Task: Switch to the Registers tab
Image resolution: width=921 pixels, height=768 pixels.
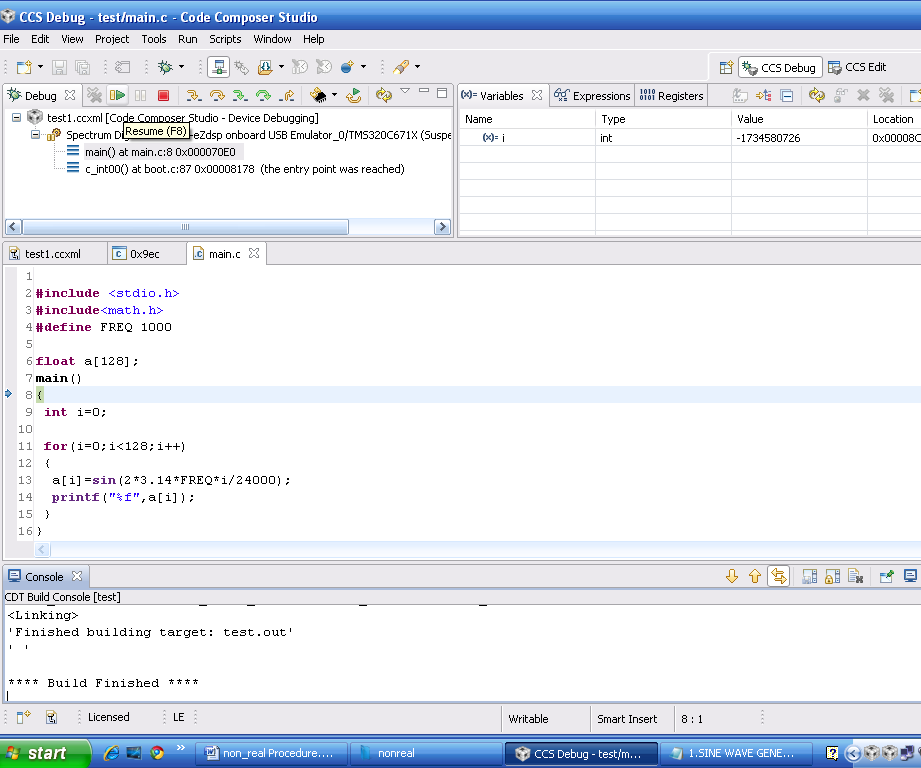Action: (x=670, y=96)
